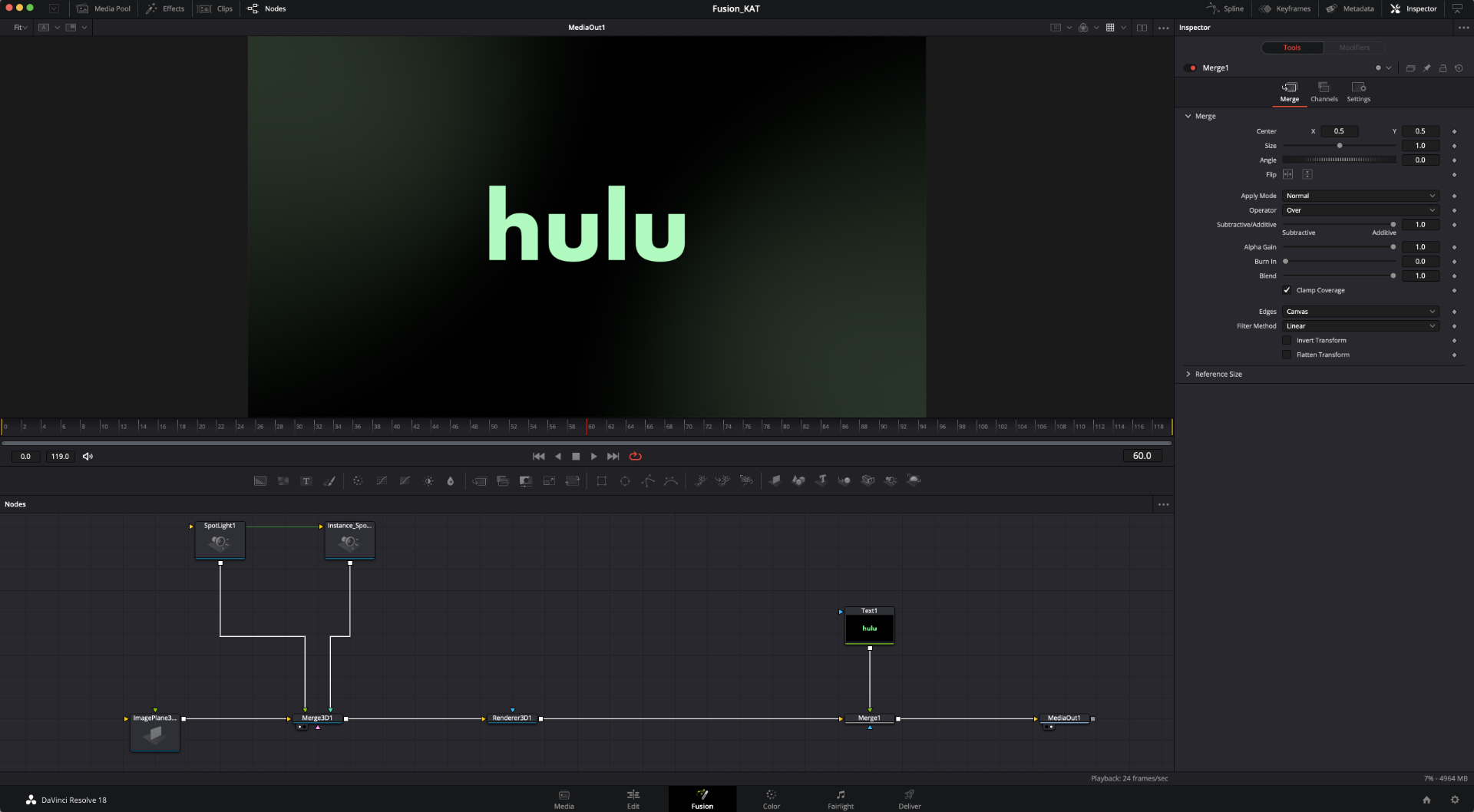Select the Paint brush tool
The height and width of the screenshot is (812, 1474).
(329, 480)
